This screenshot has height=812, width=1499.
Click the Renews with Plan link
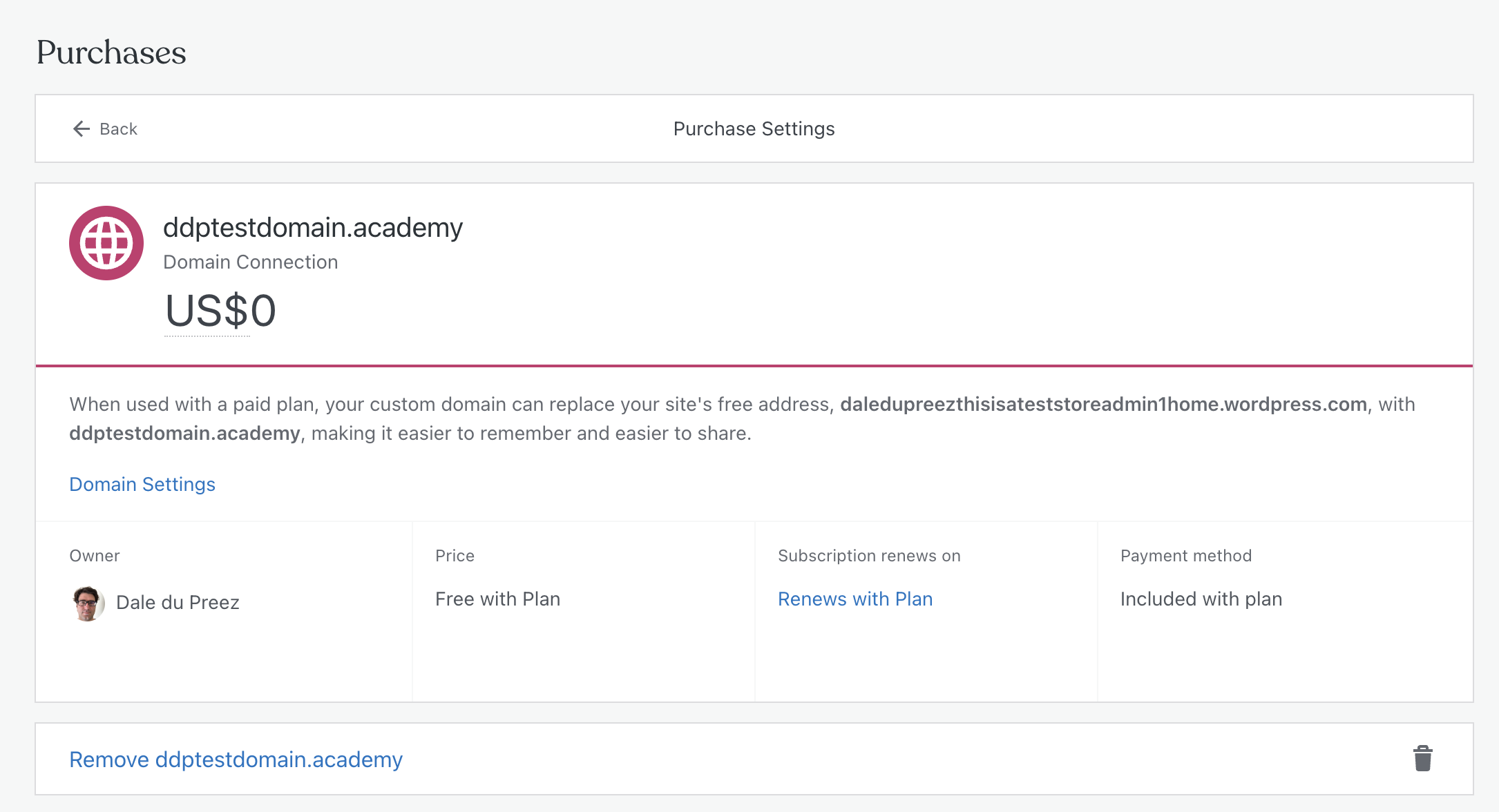coord(854,599)
